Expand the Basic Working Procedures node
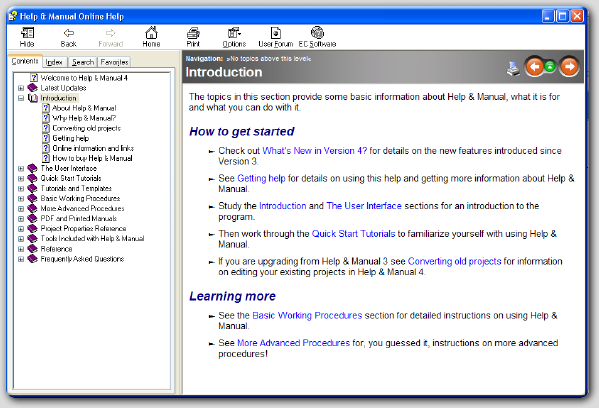 coord(21,199)
